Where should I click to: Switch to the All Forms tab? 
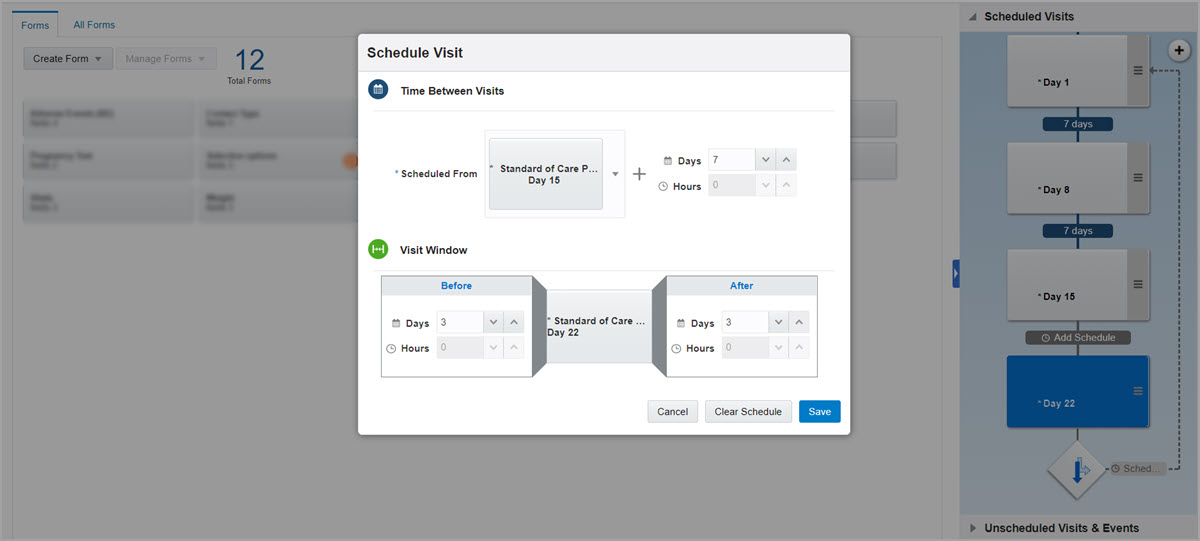[x=94, y=25]
